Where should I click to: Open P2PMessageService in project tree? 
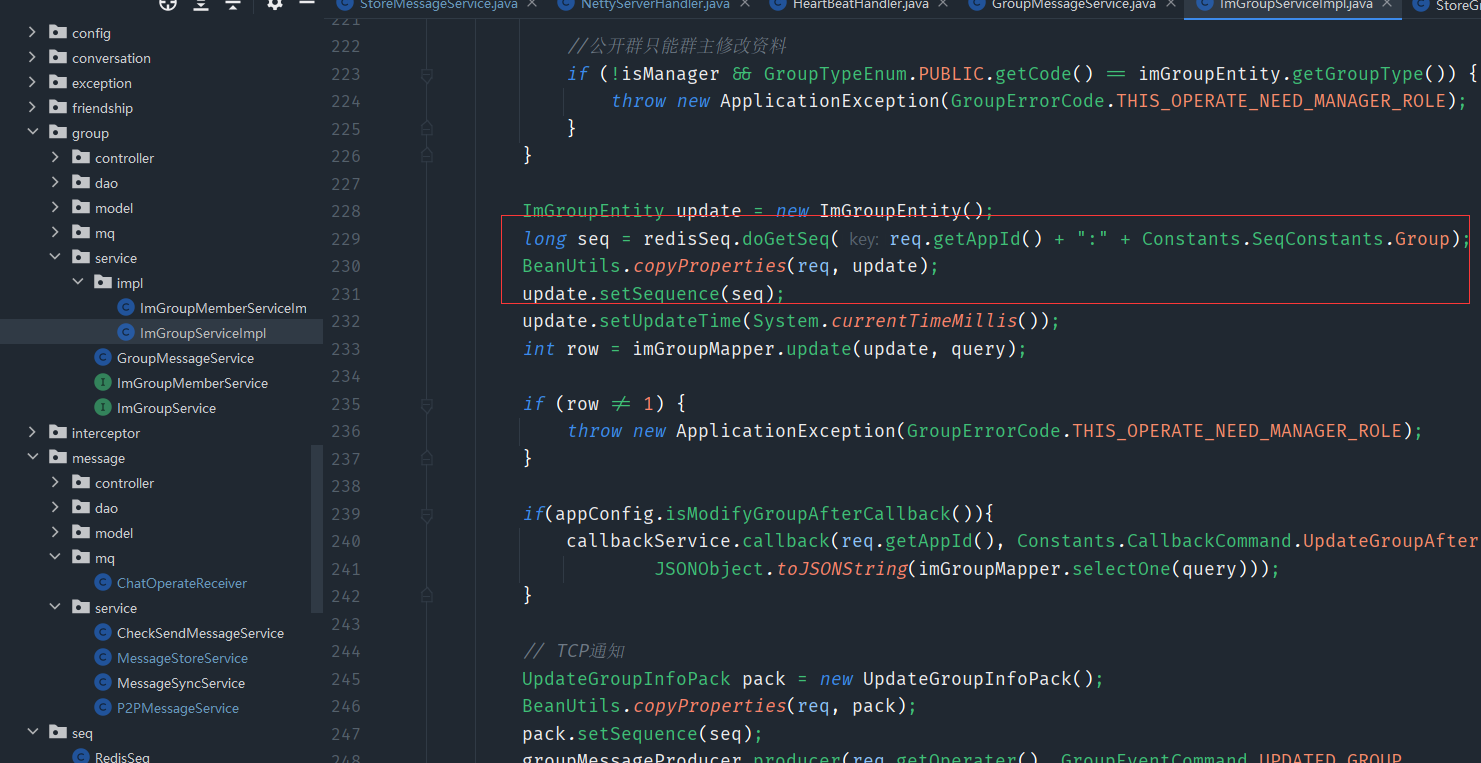click(x=178, y=708)
